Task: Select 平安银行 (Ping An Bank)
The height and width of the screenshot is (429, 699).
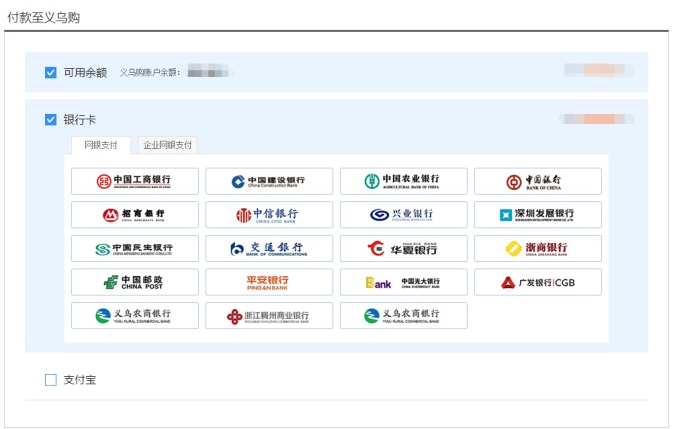Action: point(269,282)
